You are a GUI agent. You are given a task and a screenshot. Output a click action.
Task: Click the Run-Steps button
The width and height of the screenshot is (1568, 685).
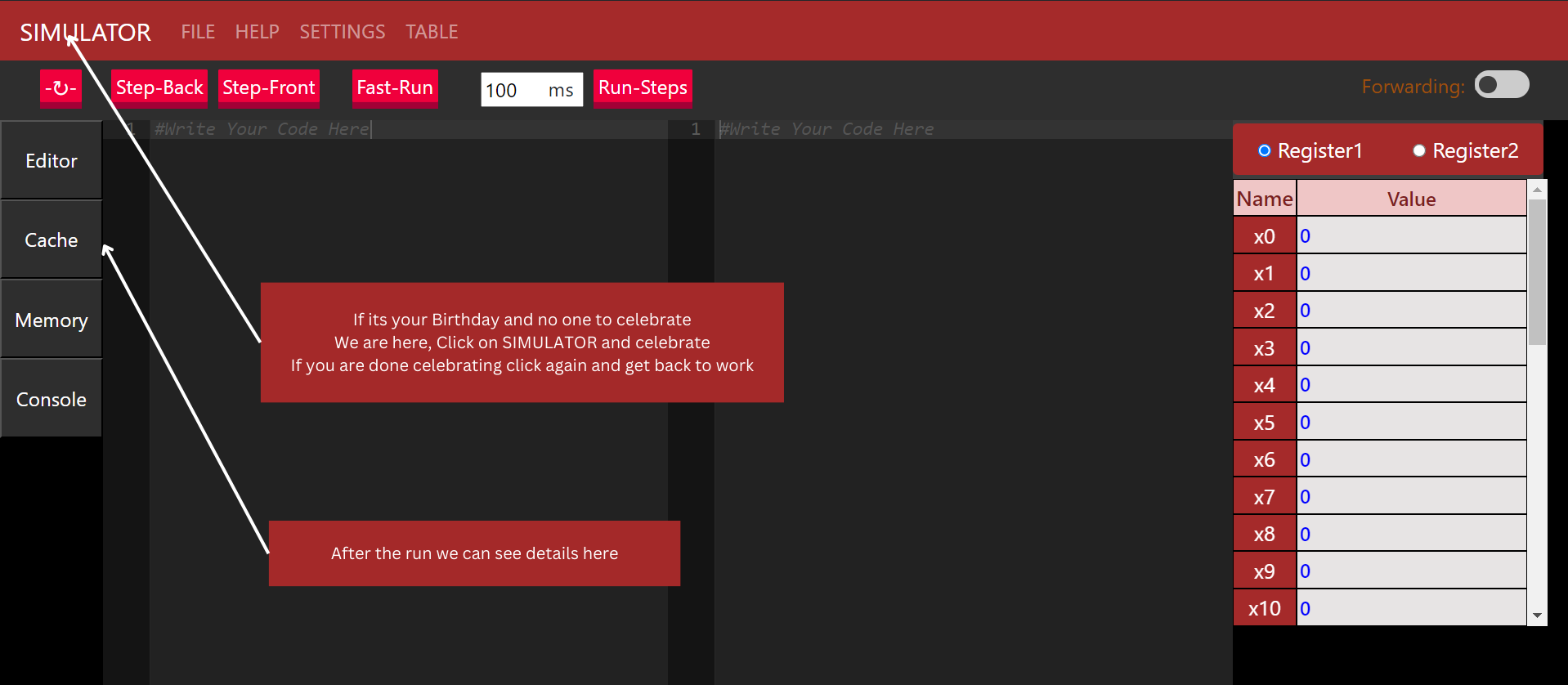coord(643,88)
